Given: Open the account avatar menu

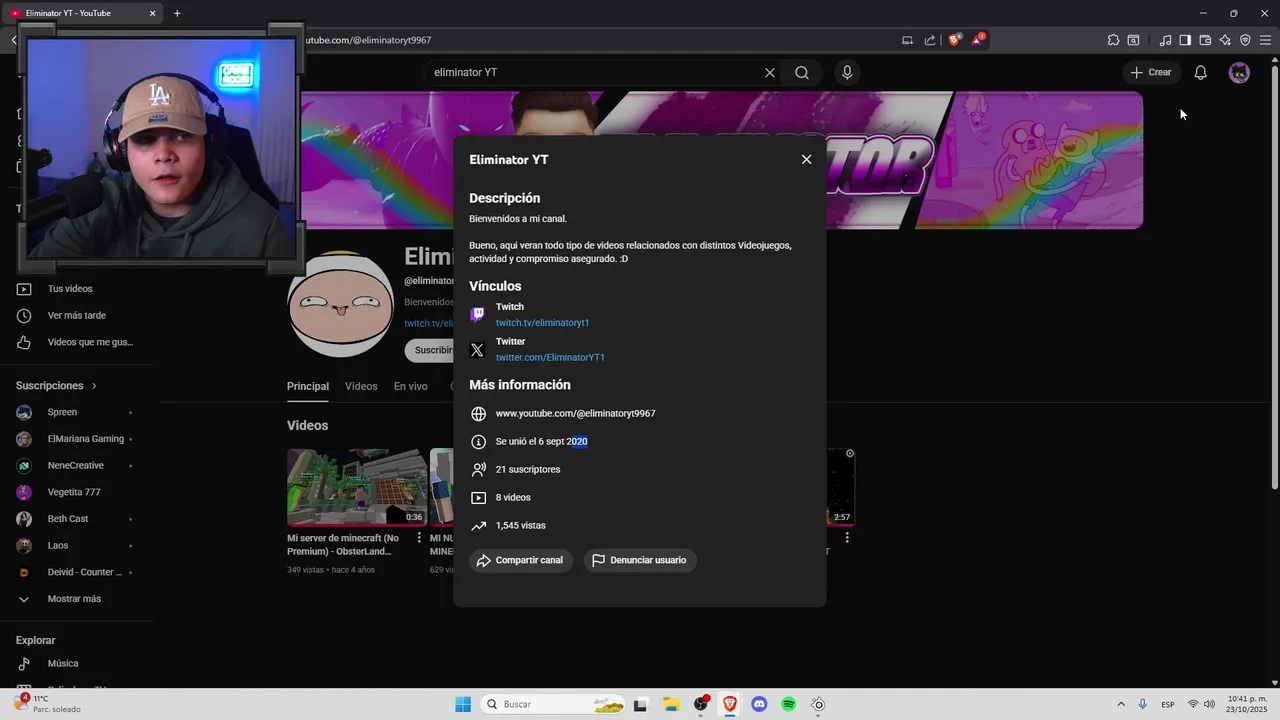Looking at the screenshot, I should pos(1239,72).
